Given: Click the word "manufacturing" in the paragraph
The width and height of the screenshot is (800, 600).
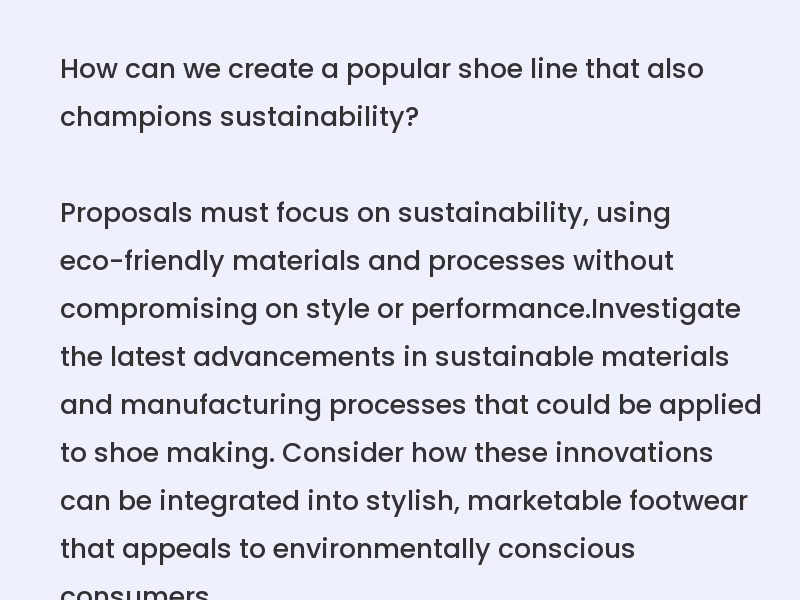Looking at the screenshot, I should [221, 405].
